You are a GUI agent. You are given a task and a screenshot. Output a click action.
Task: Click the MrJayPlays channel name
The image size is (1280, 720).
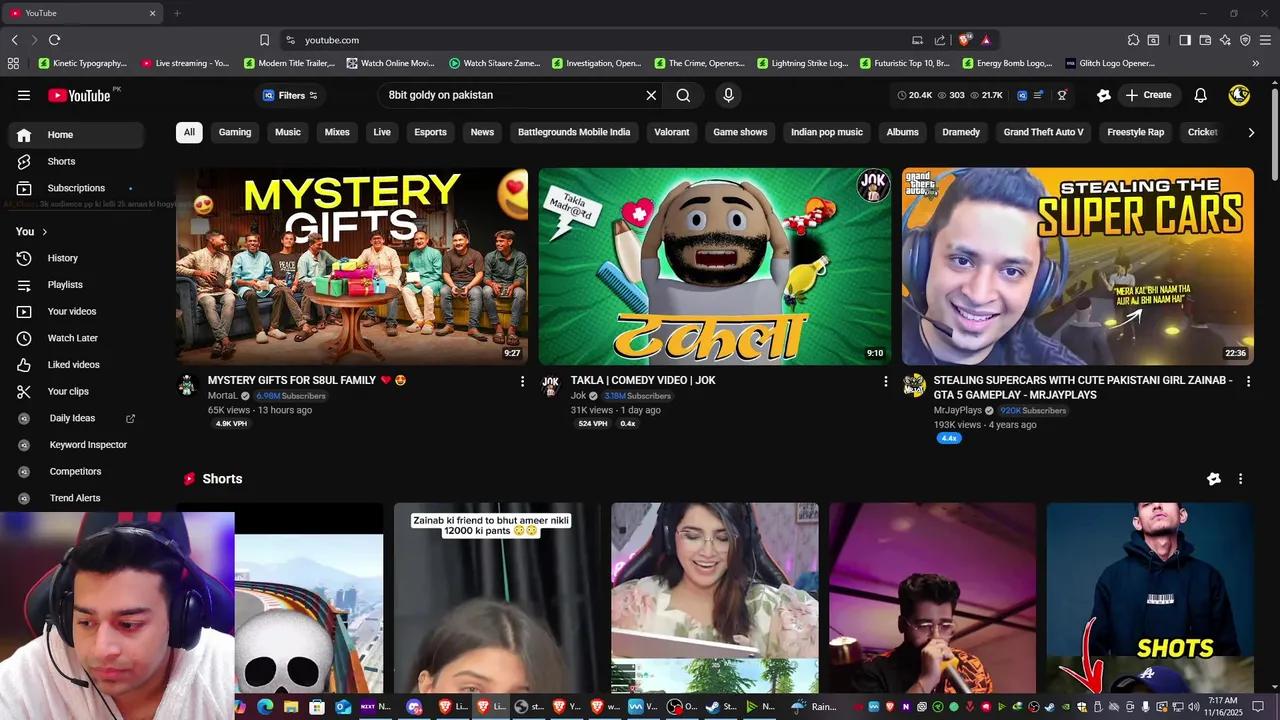pos(958,410)
